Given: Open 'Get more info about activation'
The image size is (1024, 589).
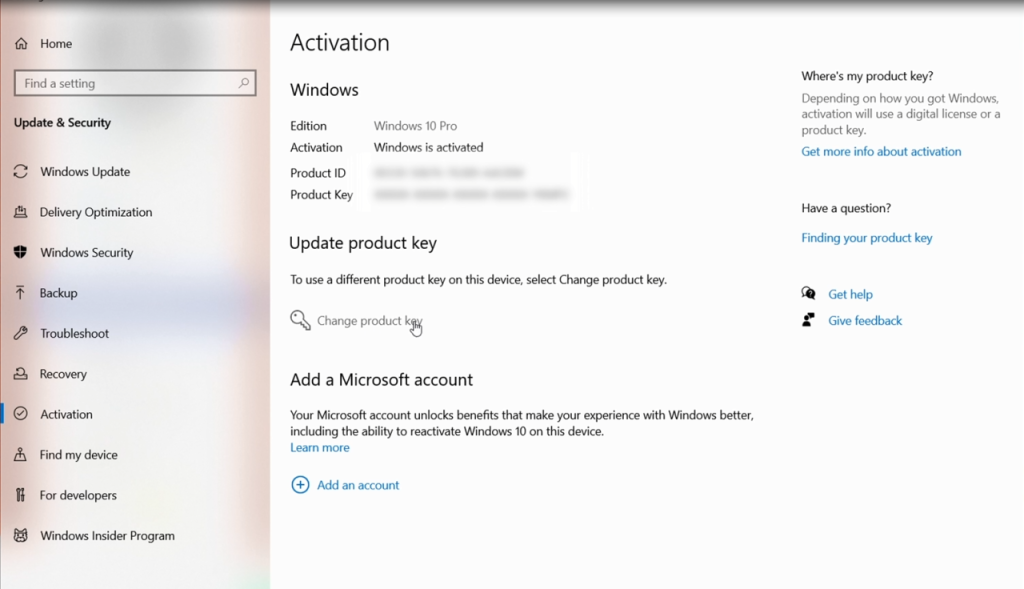Looking at the screenshot, I should coord(881,151).
